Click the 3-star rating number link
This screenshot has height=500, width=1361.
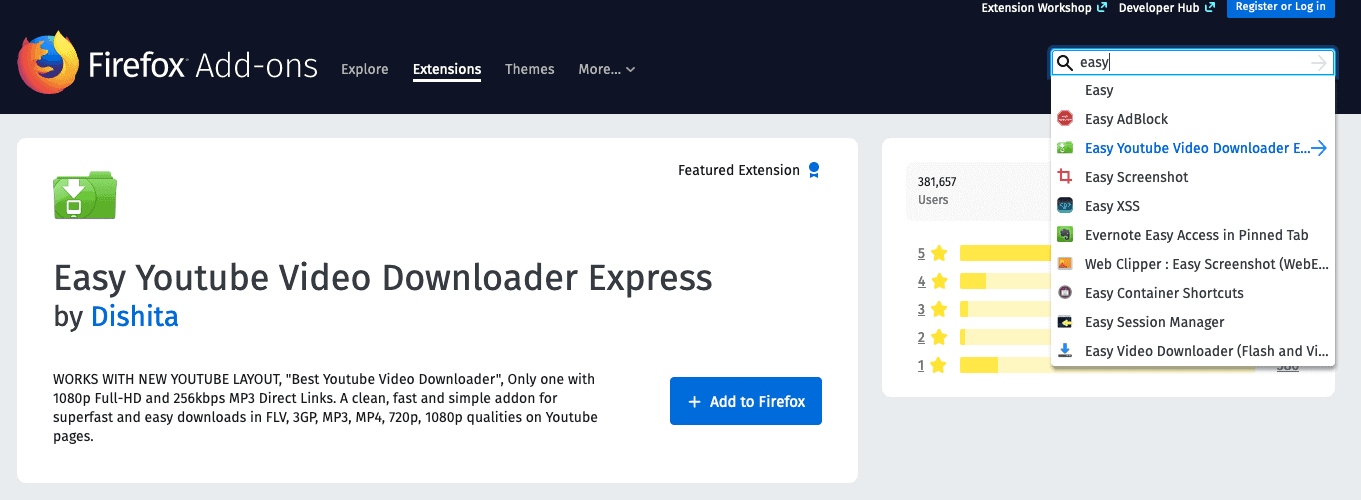921,309
